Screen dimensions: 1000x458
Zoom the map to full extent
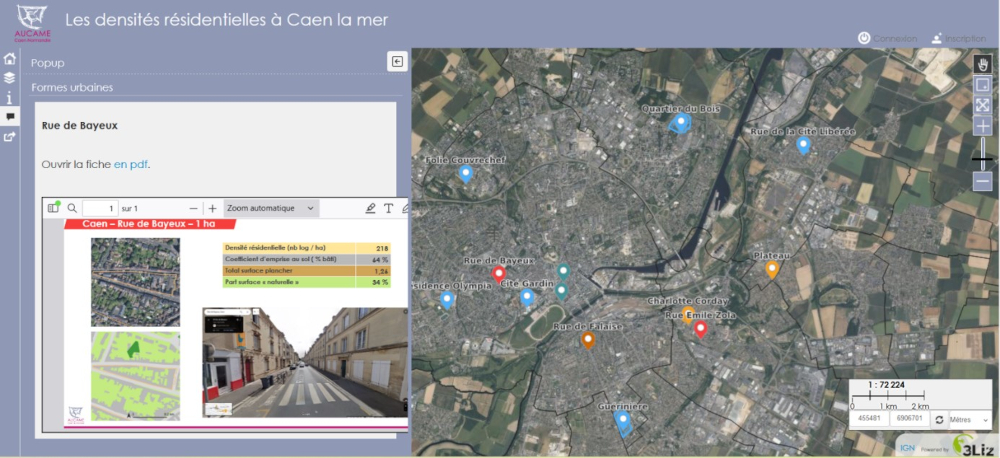[982, 106]
